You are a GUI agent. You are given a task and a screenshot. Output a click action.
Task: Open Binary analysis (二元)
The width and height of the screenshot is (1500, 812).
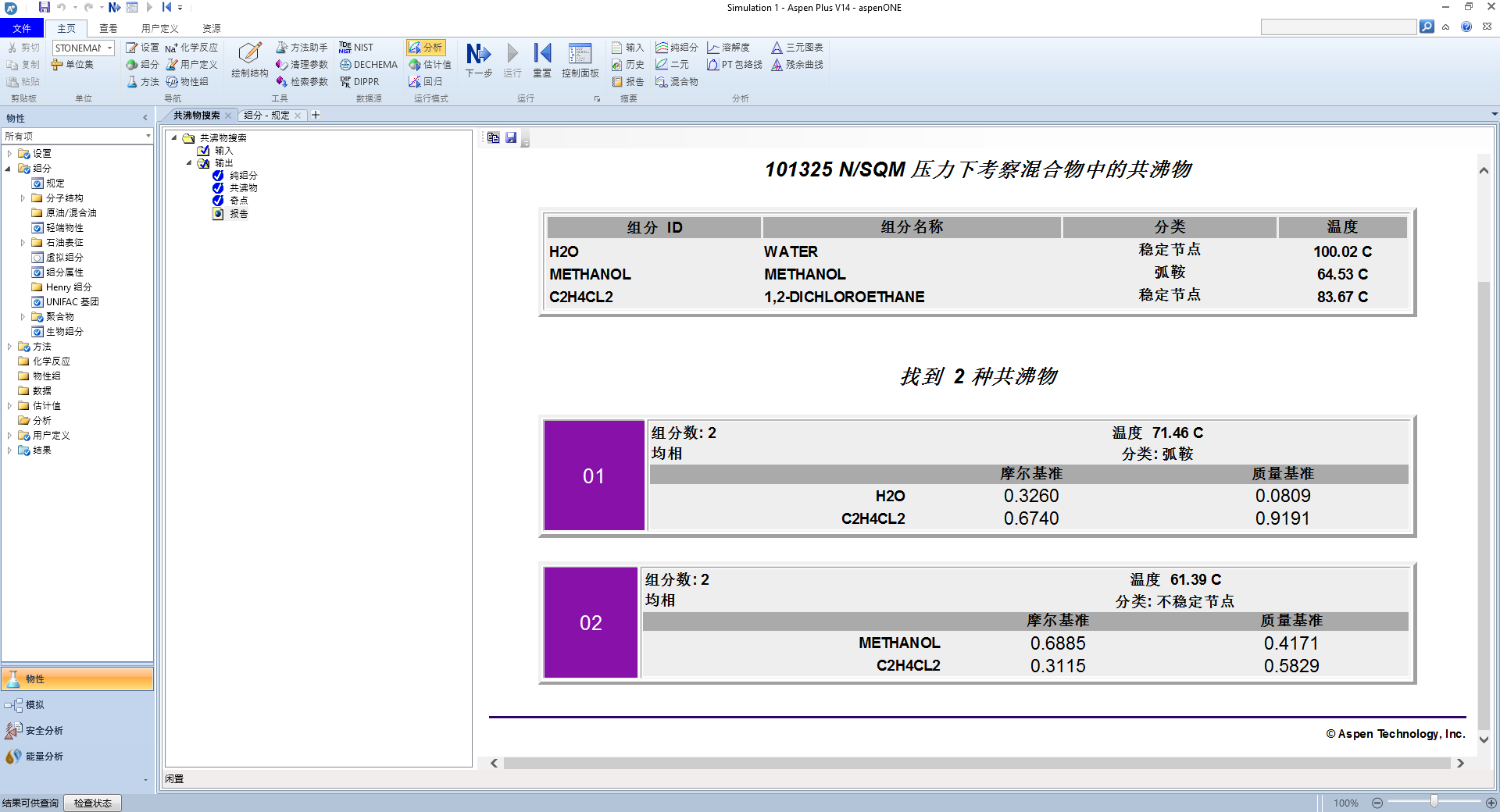tap(673, 65)
